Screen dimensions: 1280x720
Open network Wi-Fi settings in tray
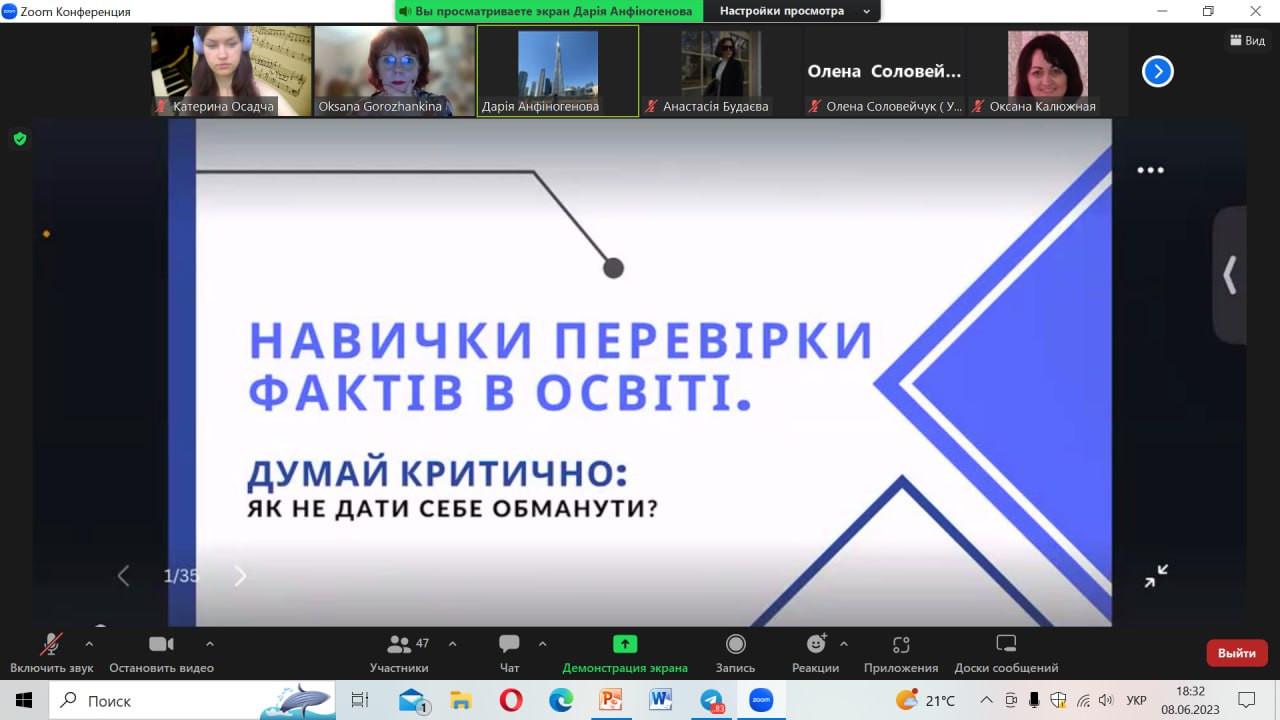(1083, 700)
